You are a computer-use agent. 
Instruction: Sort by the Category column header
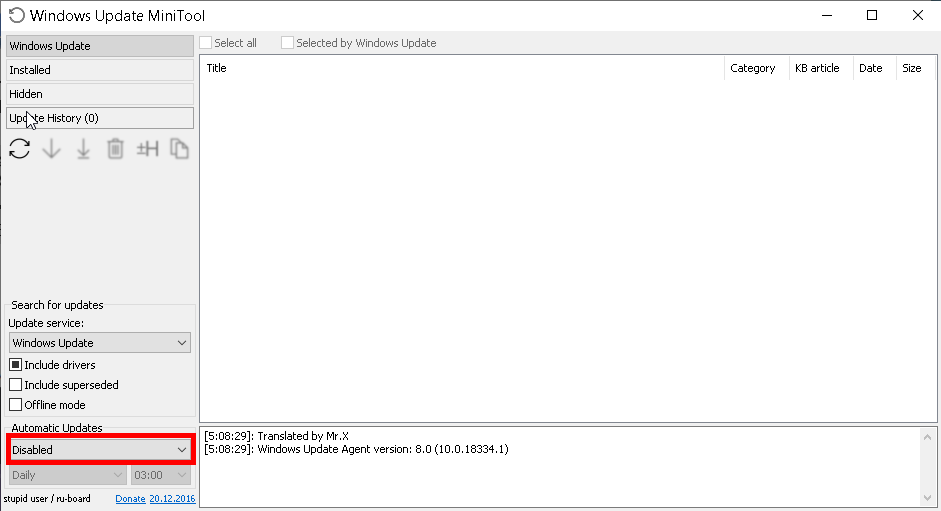[x=757, y=68]
